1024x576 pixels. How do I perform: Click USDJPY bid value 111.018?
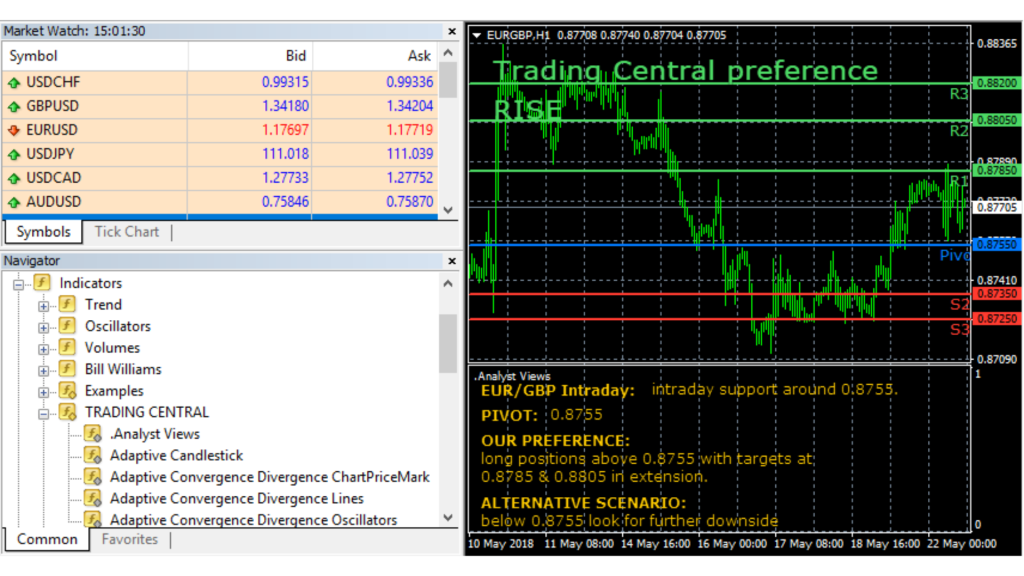[285, 154]
